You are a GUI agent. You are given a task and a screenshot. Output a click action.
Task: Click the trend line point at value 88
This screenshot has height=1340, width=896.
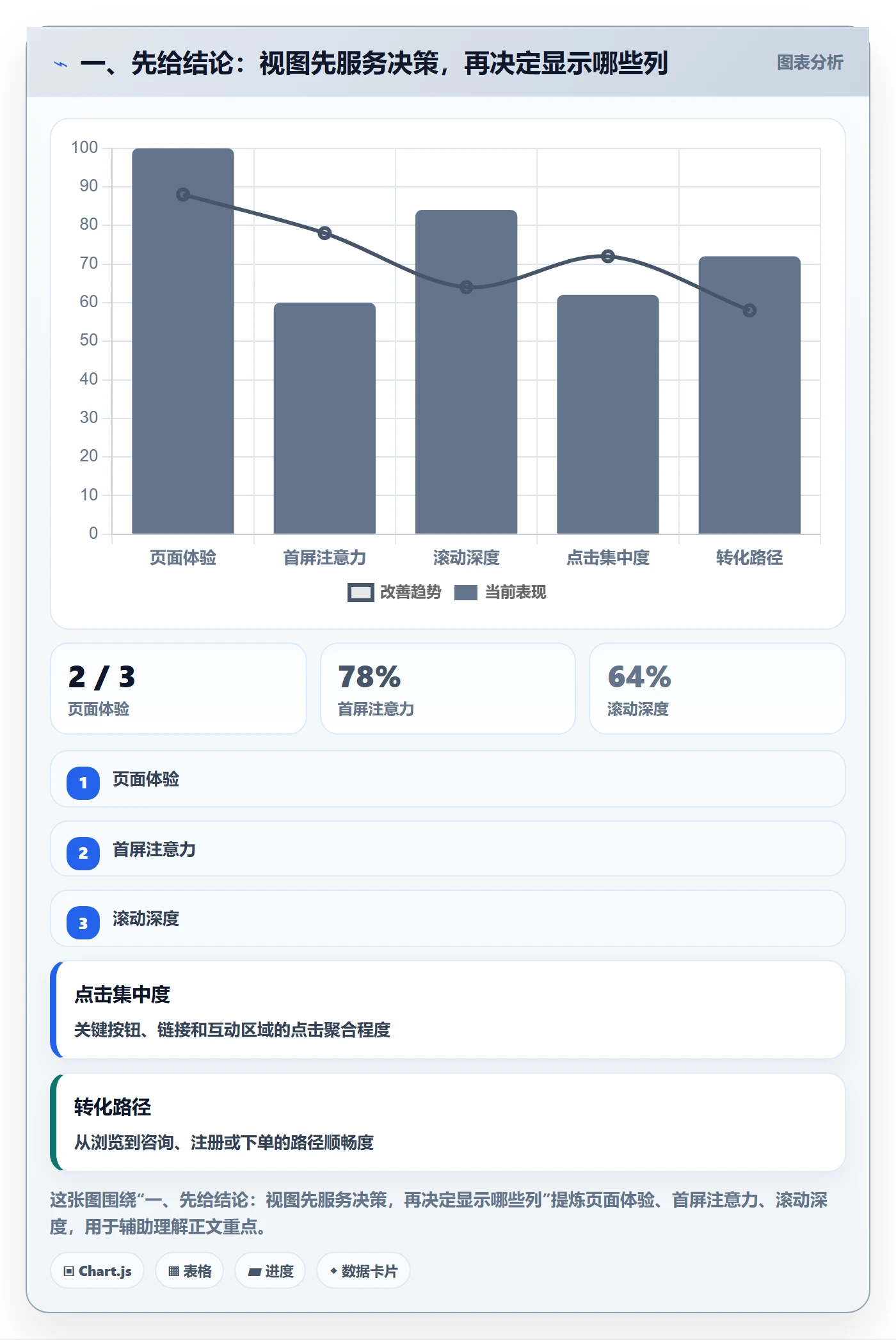[183, 195]
